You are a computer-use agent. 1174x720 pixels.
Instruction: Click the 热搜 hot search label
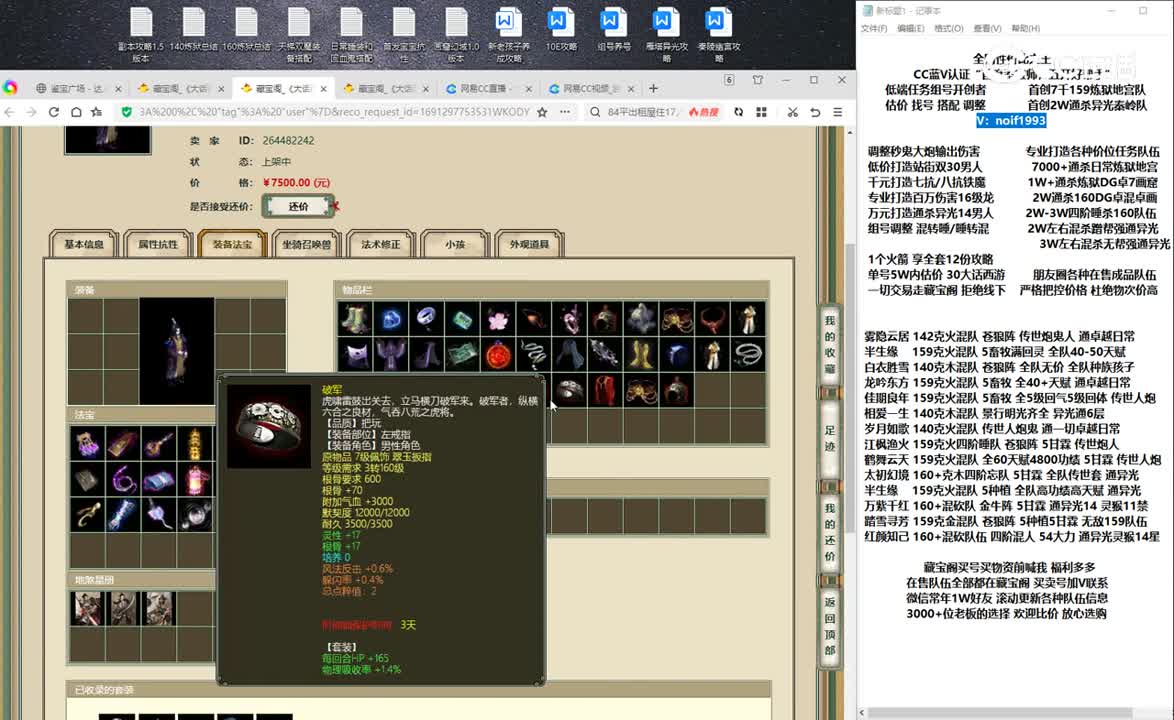[x=704, y=112]
